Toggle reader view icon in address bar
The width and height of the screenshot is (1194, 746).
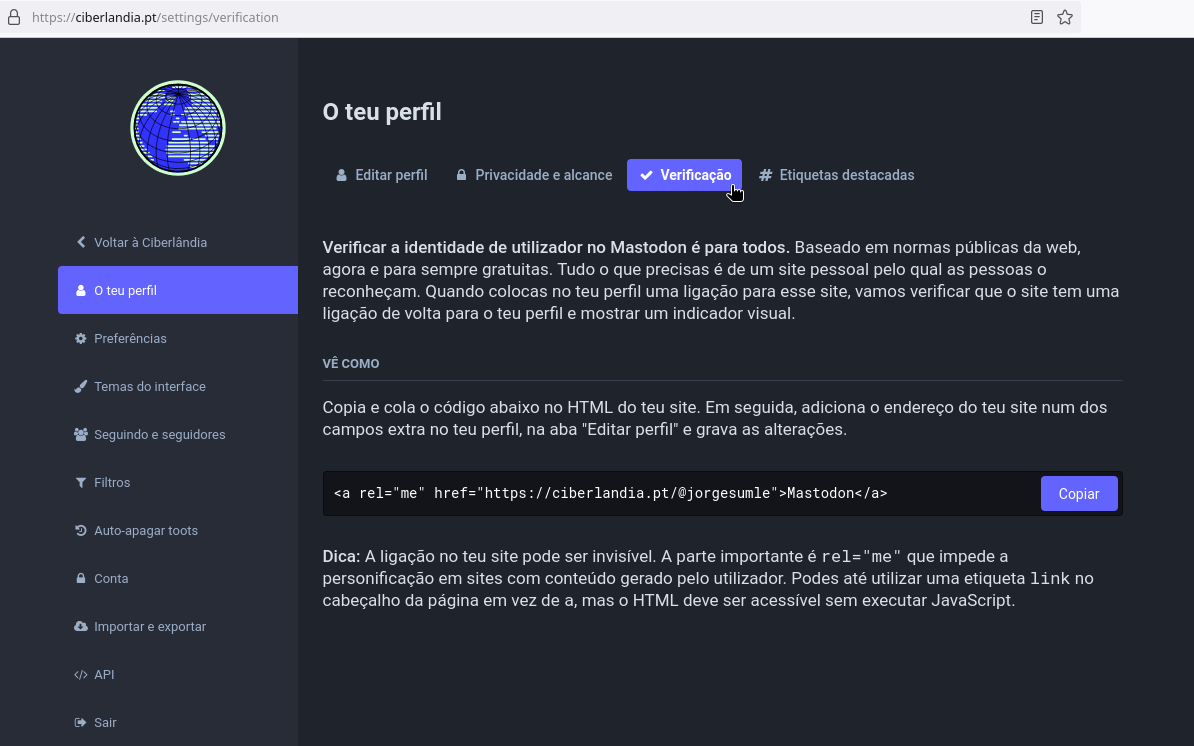click(1037, 18)
